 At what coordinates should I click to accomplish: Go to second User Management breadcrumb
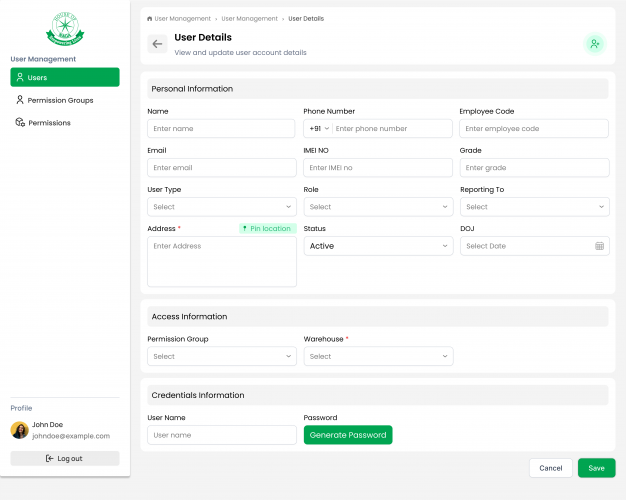(x=250, y=19)
